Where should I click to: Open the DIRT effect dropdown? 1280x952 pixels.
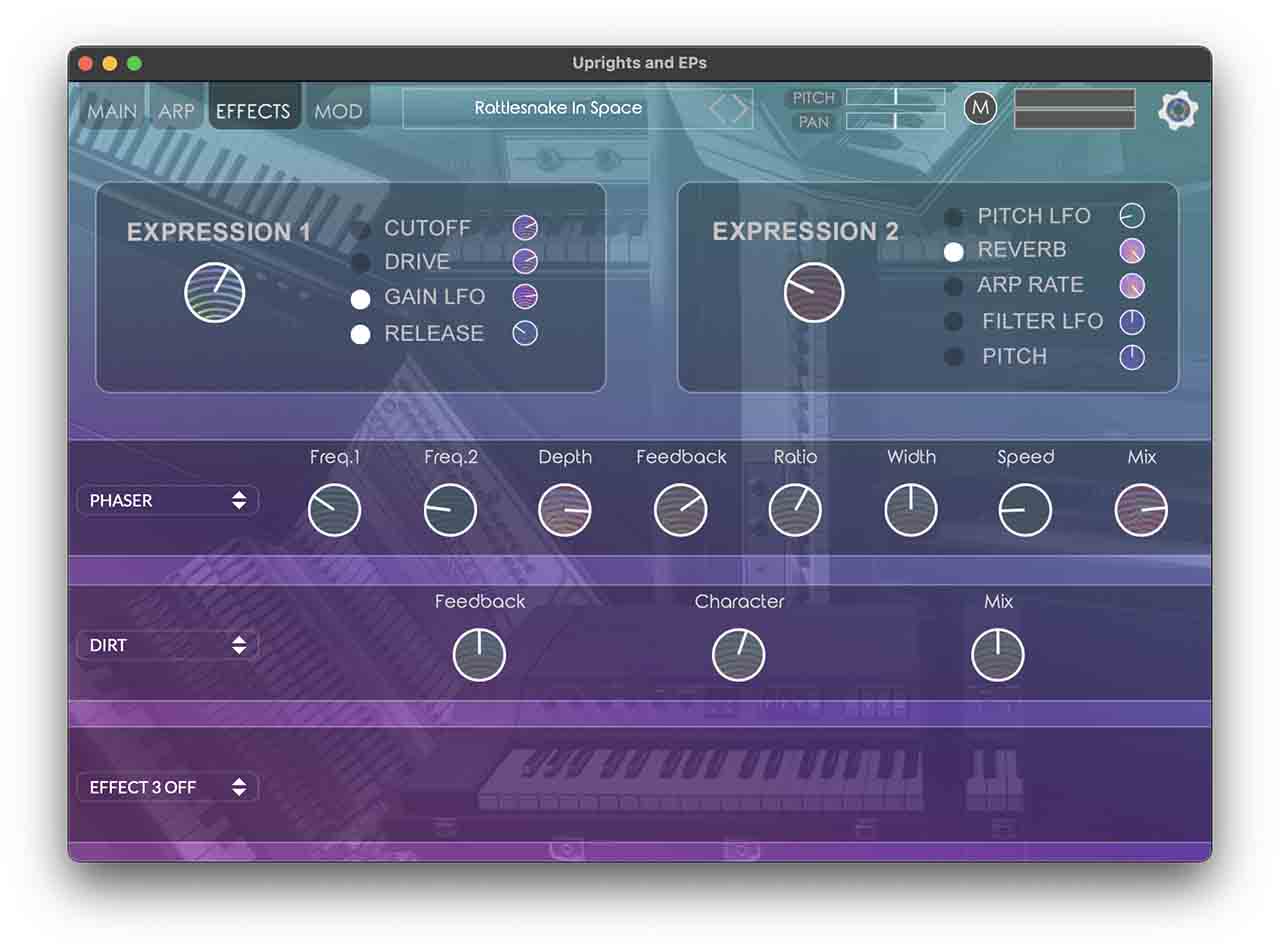point(167,645)
